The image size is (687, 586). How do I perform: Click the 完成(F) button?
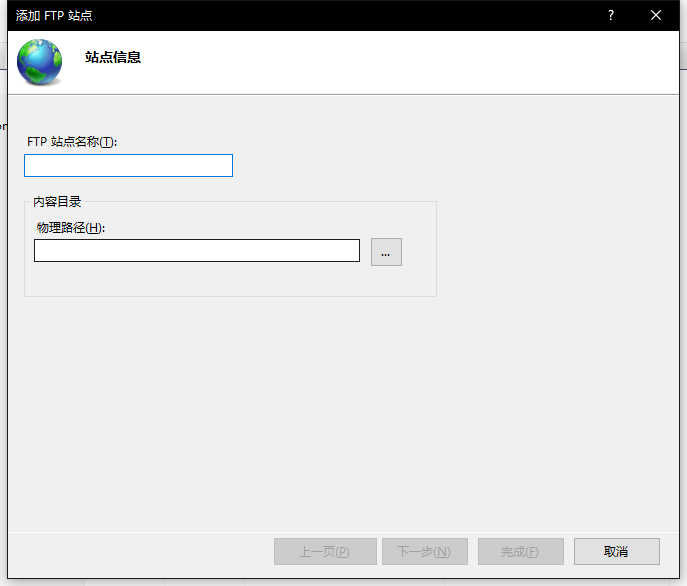pos(521,551)
